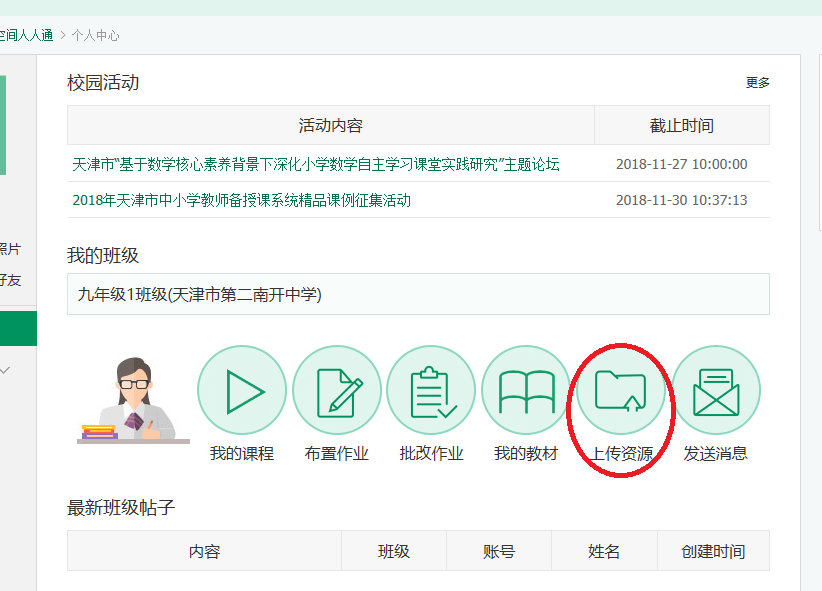Select class 九年级1班级(天津市第二南开中学)
This screenshot has height=591, width=822.
click(x=418, y=294)
